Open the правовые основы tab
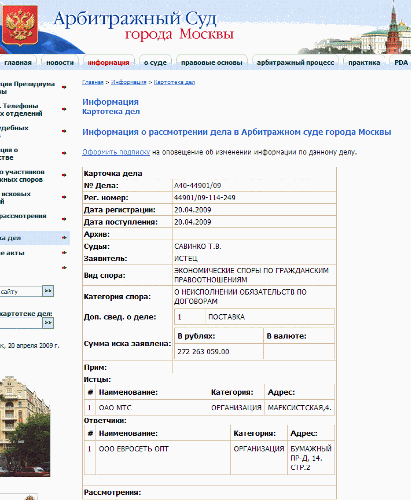The image size is (411, 500). tap(212, 63)
